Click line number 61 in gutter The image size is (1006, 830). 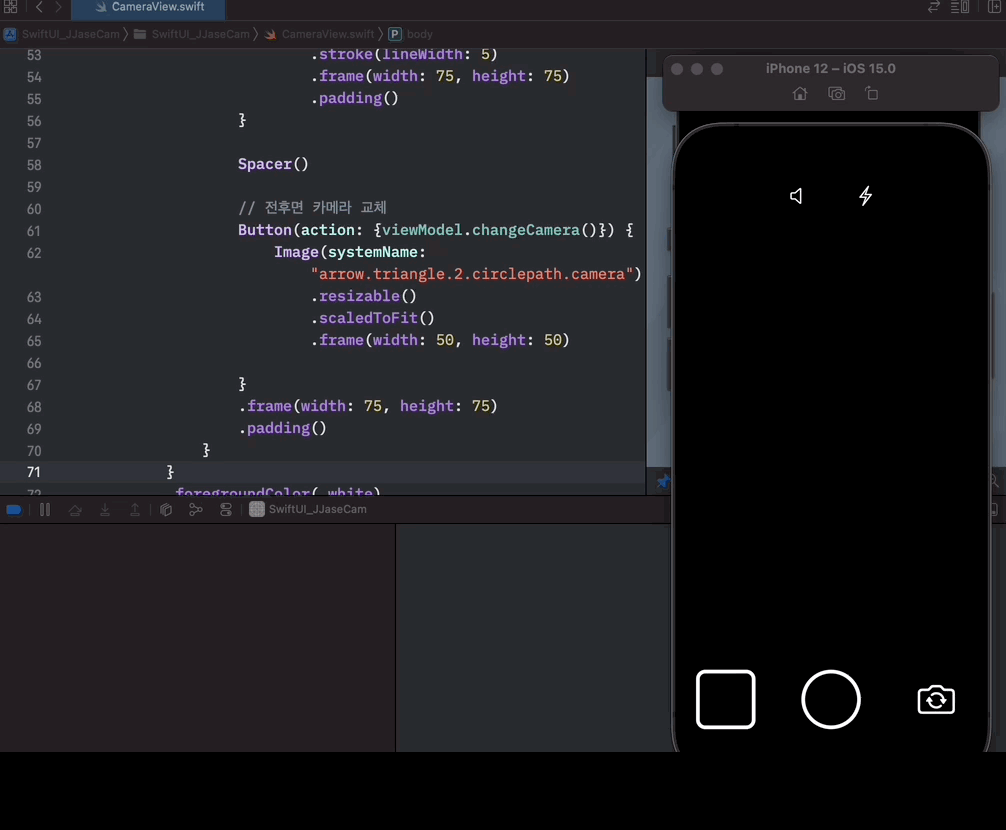click(x=34, y=231)
